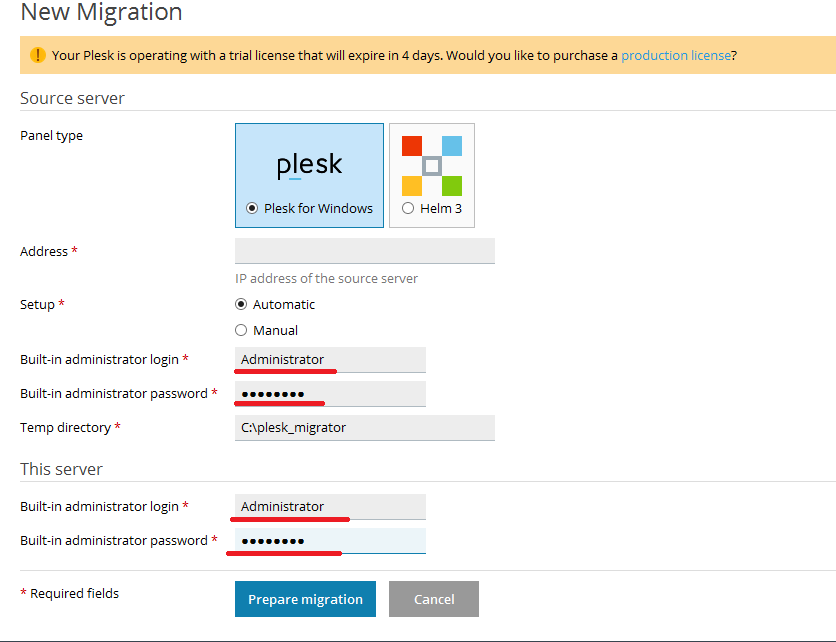Click the Helm 3 colored squares logo

(x=432, y=166)
